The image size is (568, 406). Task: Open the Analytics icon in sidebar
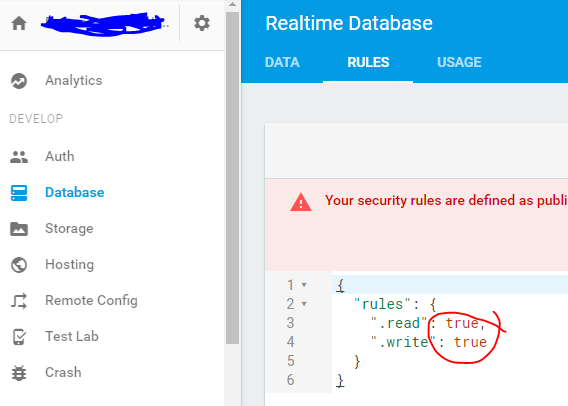(19, 81)
